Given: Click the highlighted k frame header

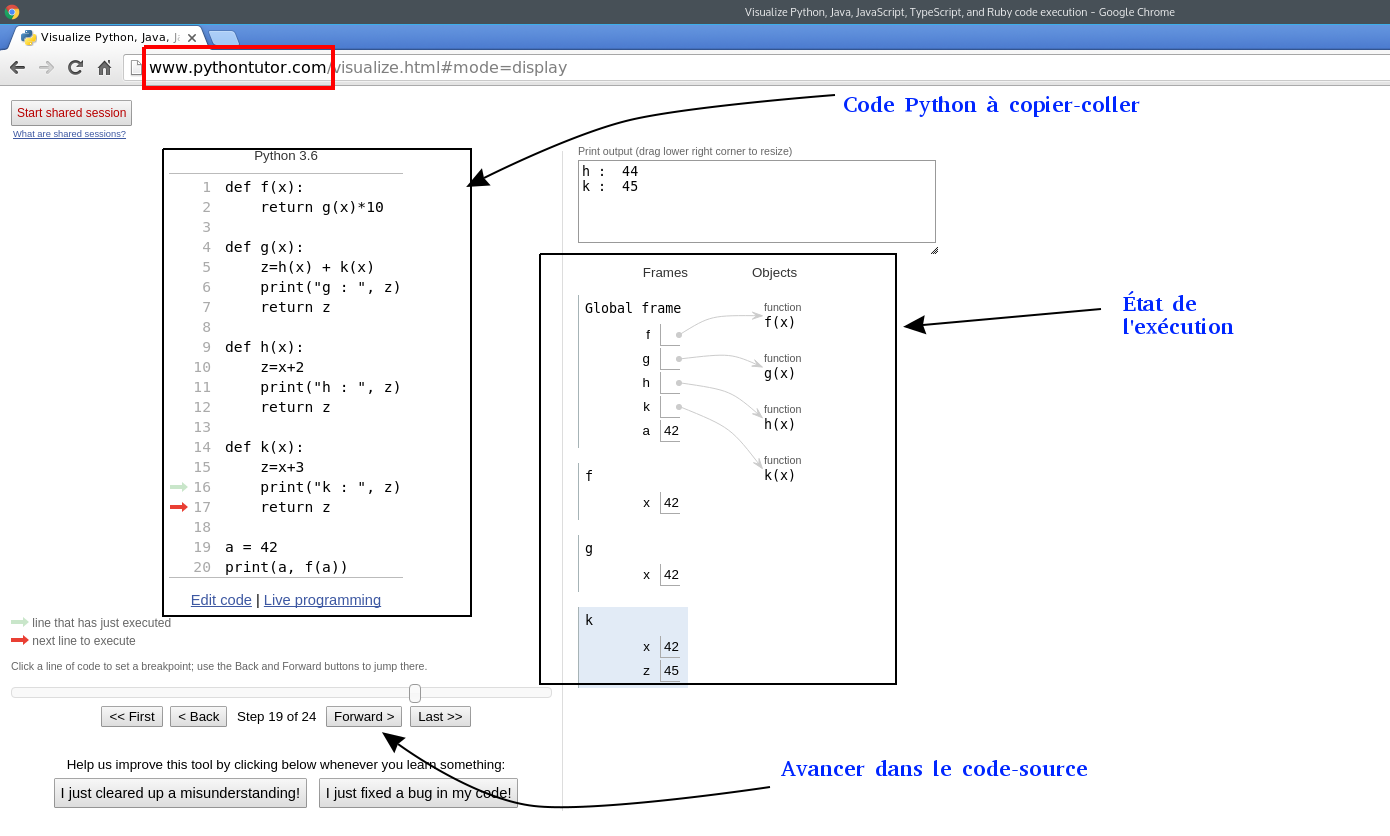Looking at the screenshot, I should 589,620.
